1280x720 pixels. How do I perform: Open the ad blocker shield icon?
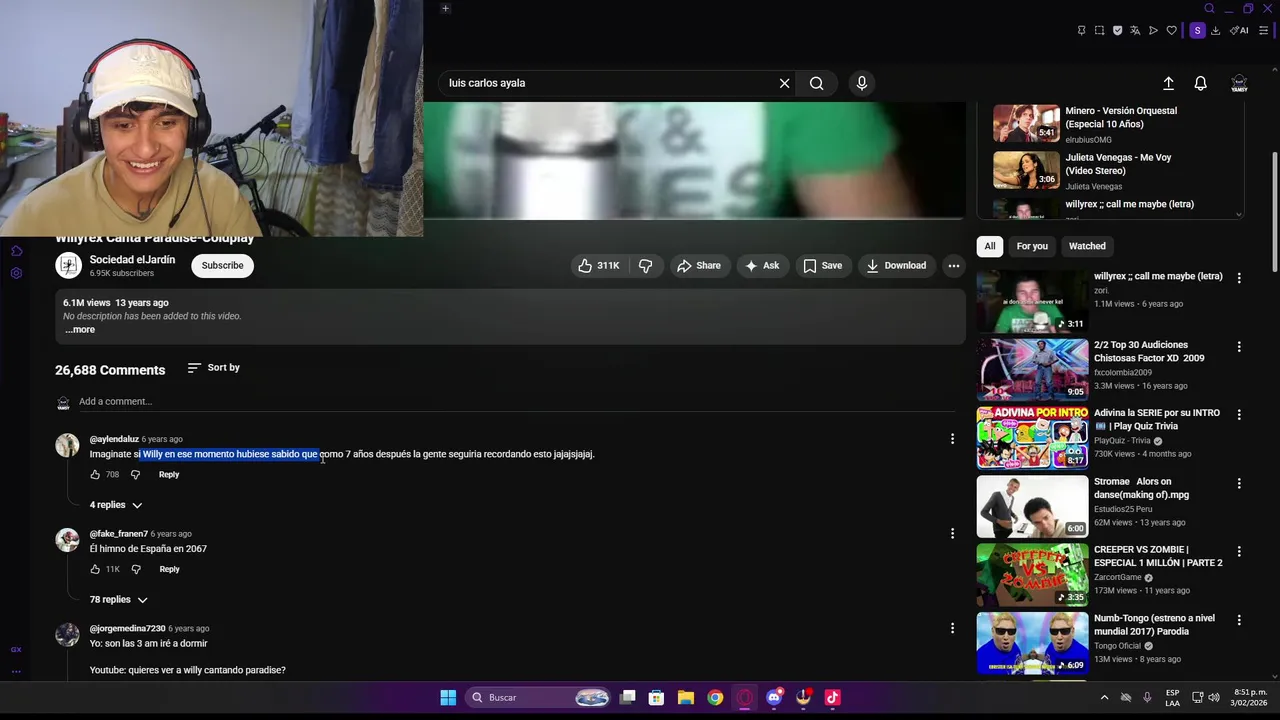coord(1117,31)
